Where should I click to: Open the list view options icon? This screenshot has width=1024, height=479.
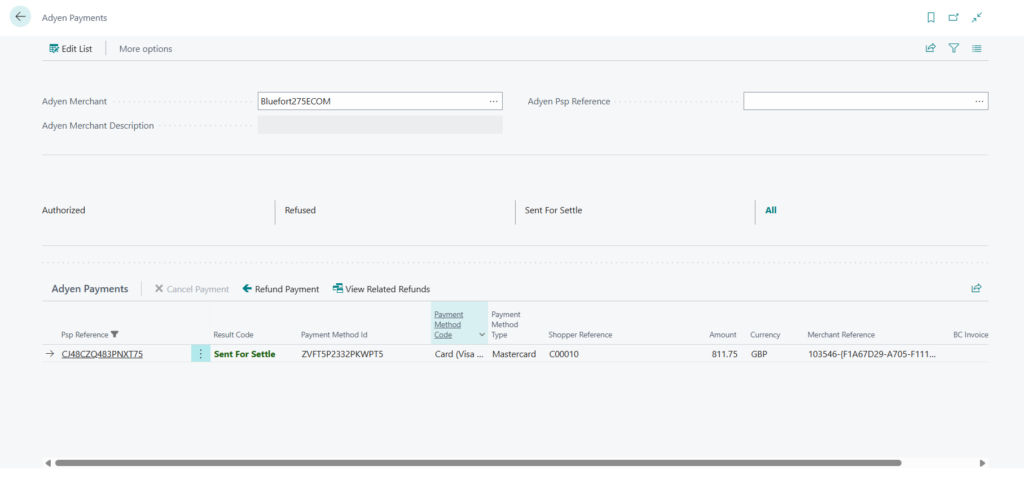977,48
